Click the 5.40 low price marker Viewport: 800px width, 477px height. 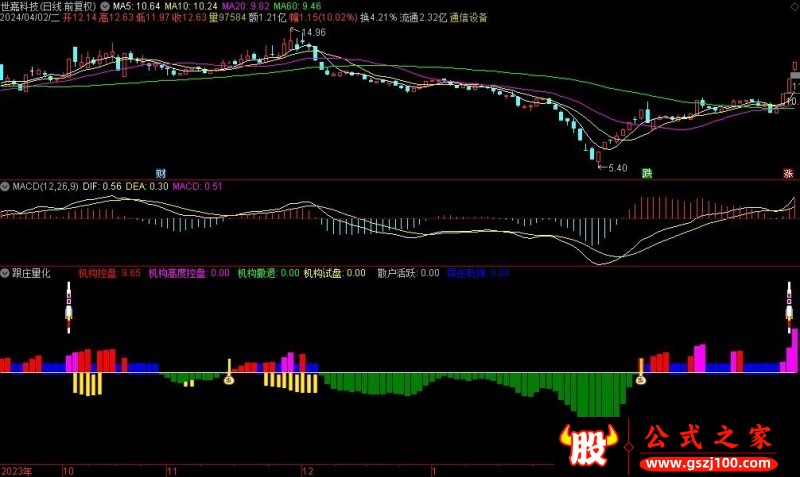(616, 168)
